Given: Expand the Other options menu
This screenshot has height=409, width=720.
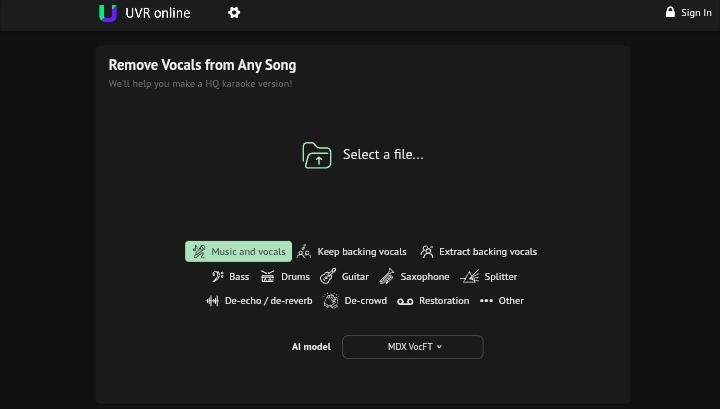Looking at the screenshot, I should click(x=501, y=301).
